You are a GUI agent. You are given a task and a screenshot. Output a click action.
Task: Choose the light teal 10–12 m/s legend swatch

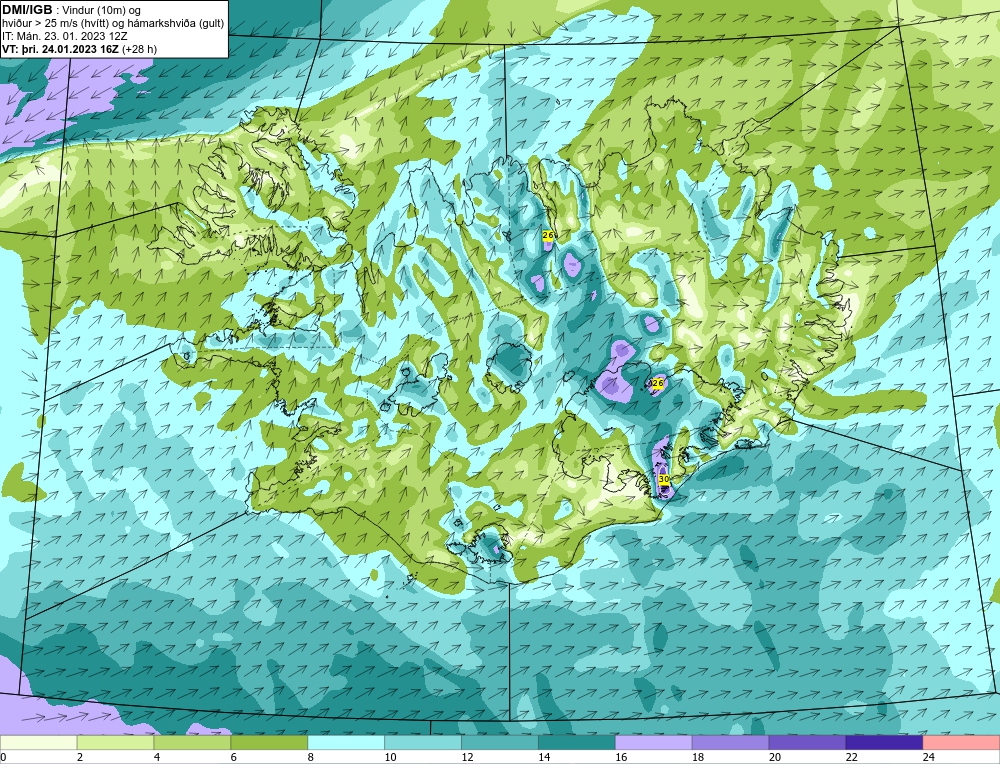click(423, 743)
